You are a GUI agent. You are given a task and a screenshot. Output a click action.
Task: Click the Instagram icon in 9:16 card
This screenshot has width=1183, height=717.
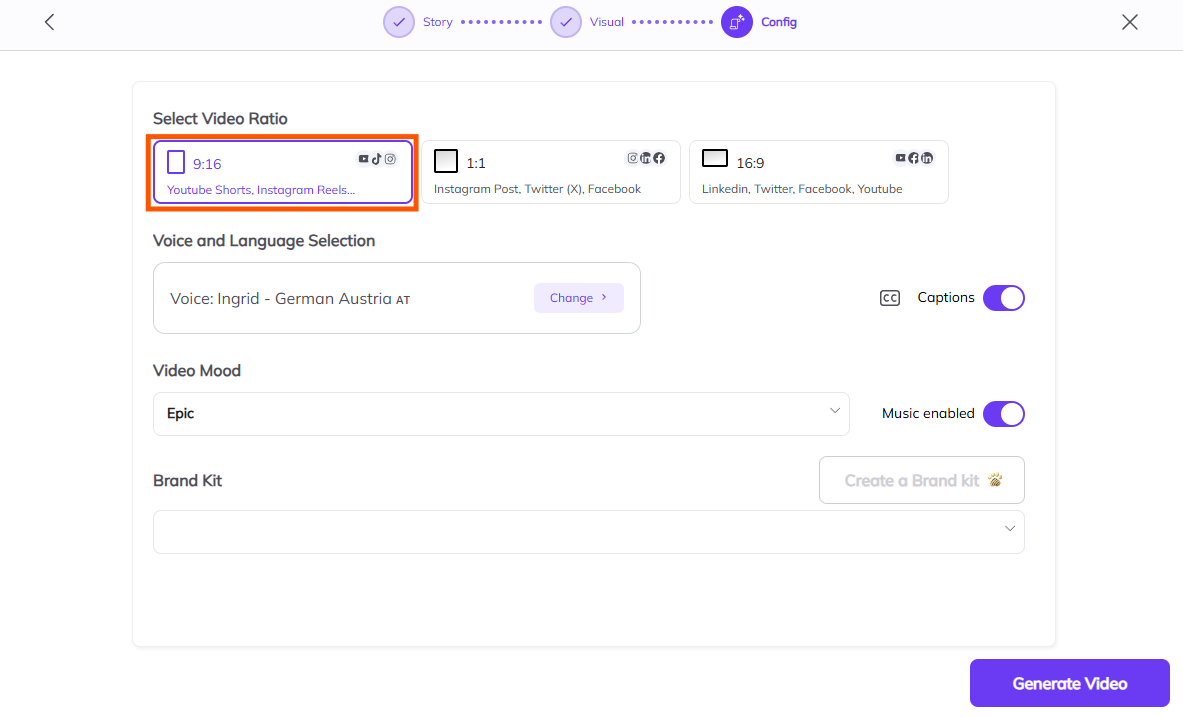tap(390, 158)
